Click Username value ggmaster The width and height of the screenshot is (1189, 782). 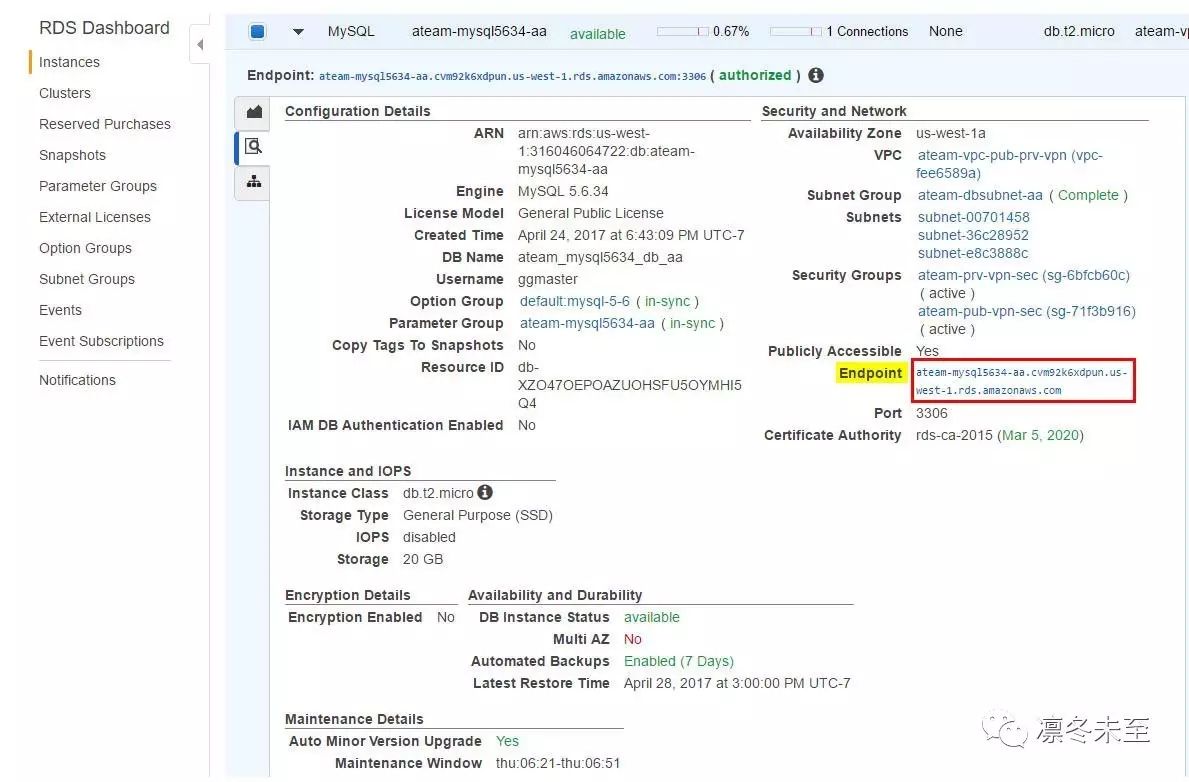(547, 280)
